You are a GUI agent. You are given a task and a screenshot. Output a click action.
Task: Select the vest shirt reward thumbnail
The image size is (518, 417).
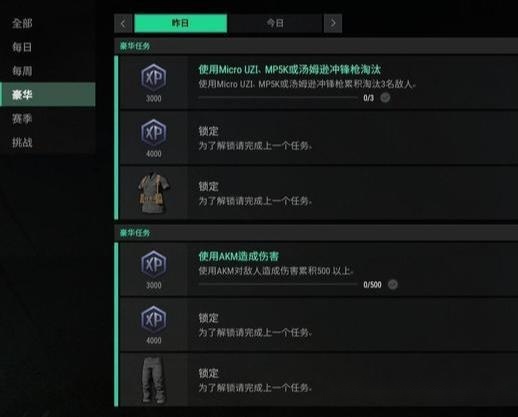pos(154,193)
